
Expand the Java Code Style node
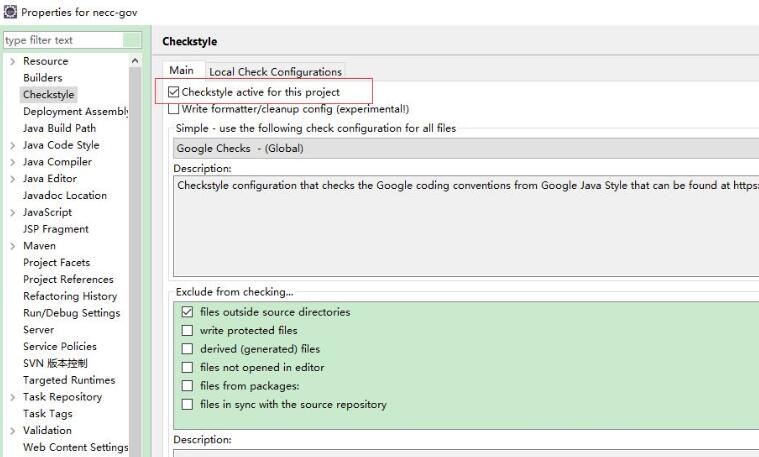(12, 145)
